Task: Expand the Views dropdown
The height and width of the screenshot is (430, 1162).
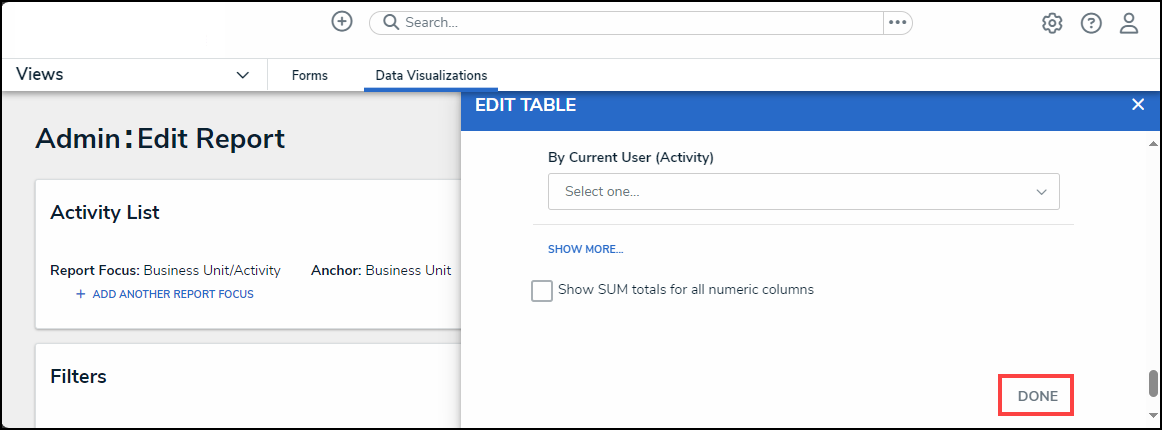Action: point(242,75)
